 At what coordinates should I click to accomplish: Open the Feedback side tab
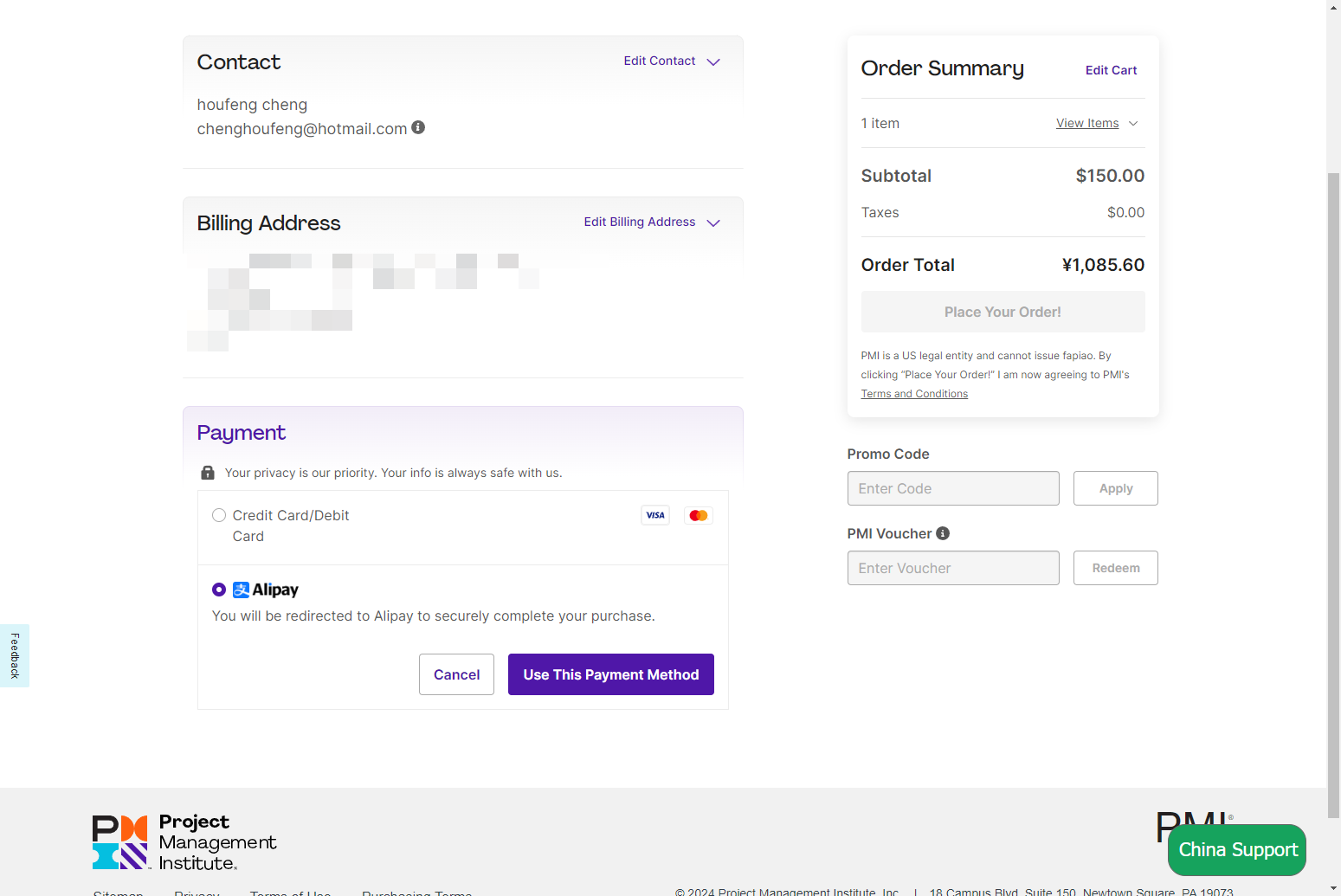15,655
